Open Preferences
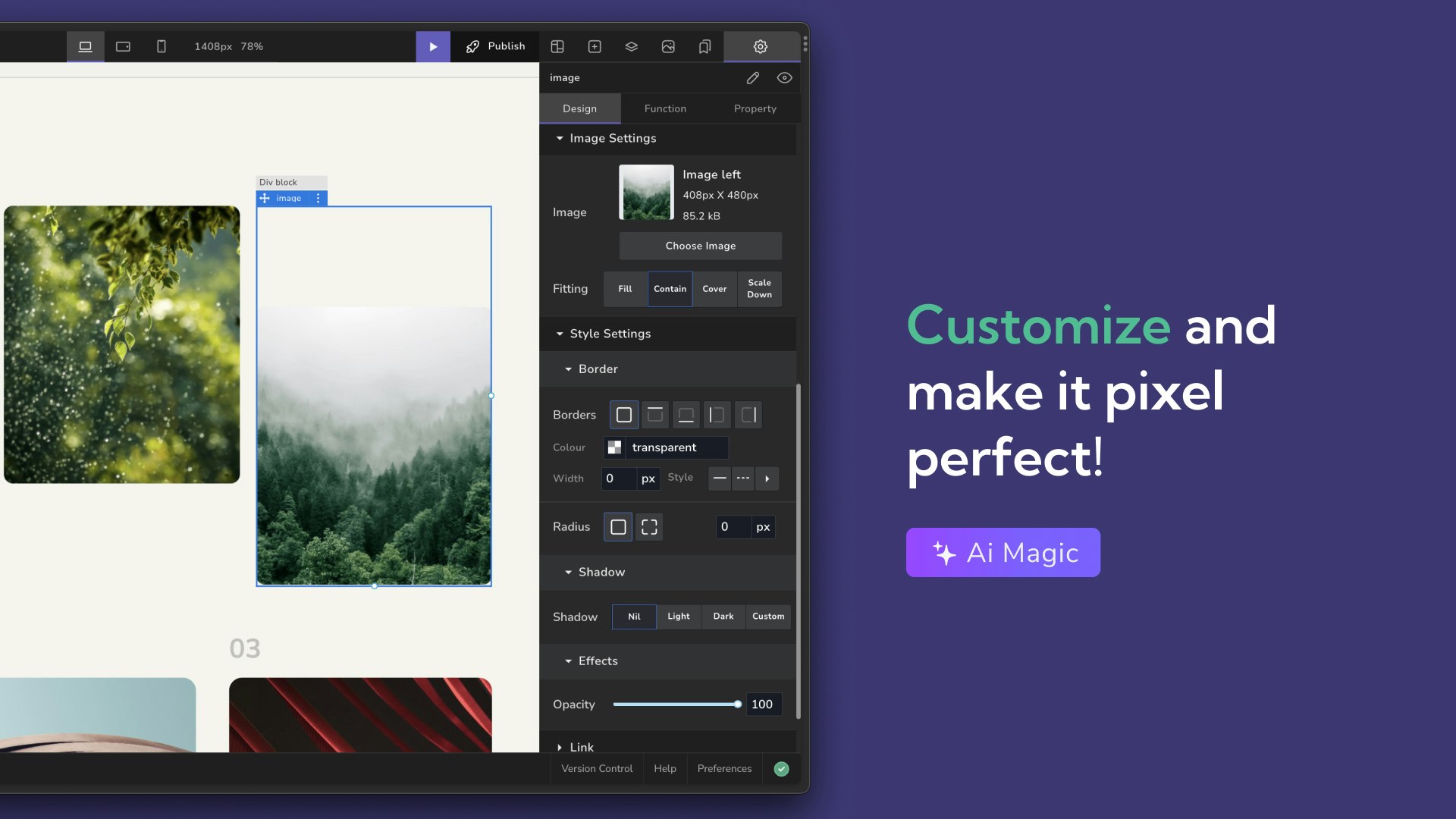 724,769
